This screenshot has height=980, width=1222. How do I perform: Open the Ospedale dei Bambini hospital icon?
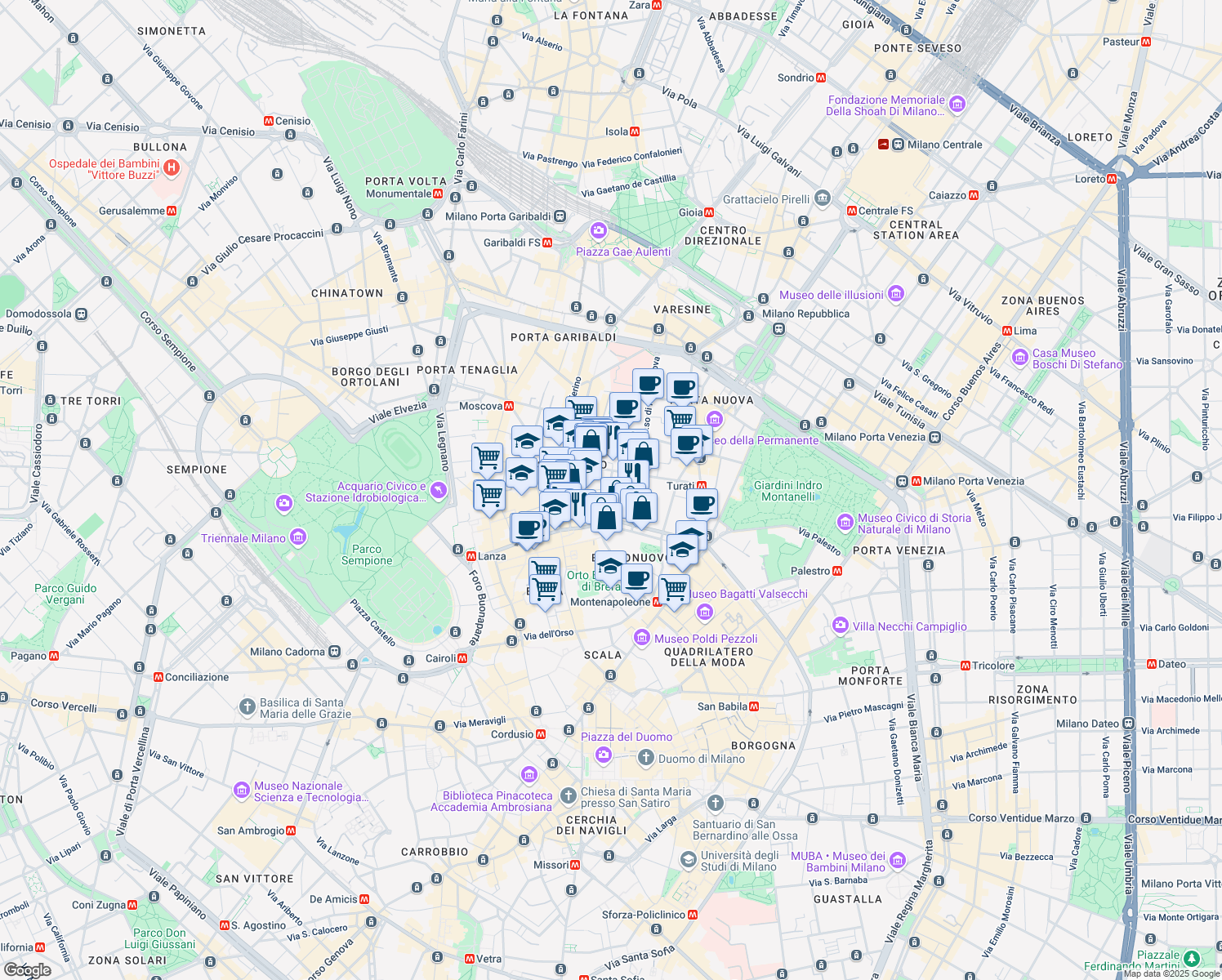(x=172, y=167)
